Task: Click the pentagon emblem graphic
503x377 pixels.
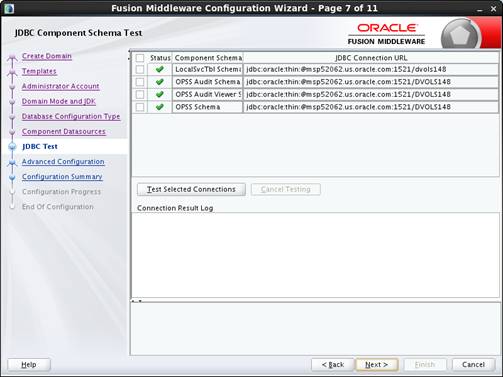Action: click(x=461, y=35)
